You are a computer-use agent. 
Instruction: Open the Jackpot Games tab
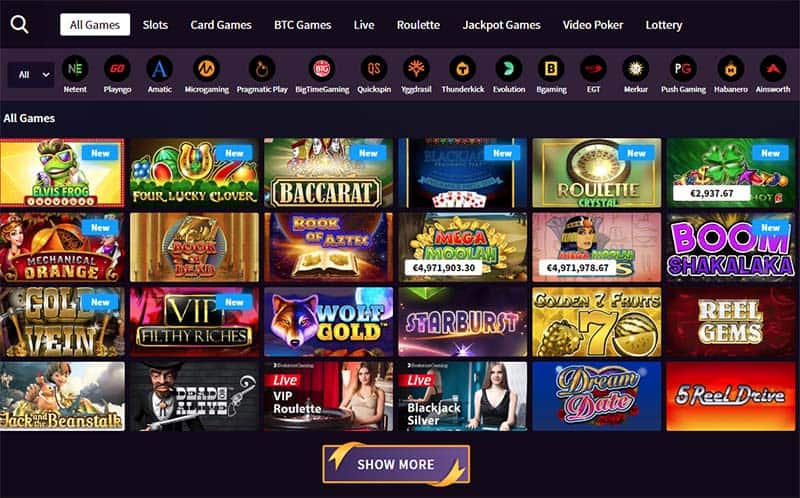point(502,24)
